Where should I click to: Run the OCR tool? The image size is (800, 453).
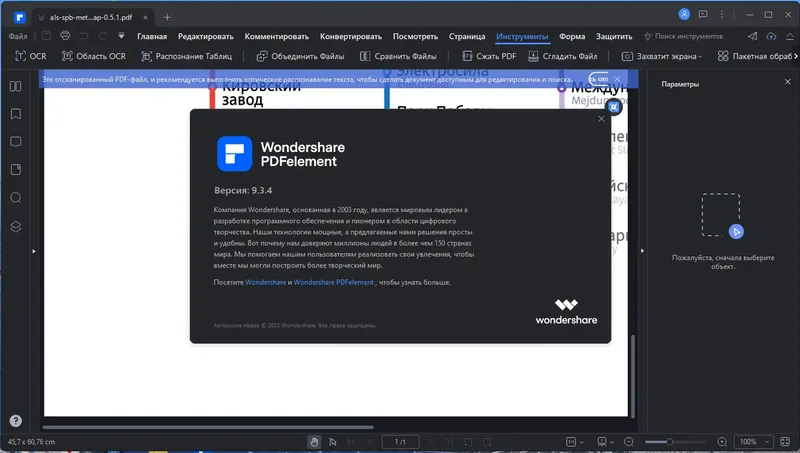pos(31,56)
